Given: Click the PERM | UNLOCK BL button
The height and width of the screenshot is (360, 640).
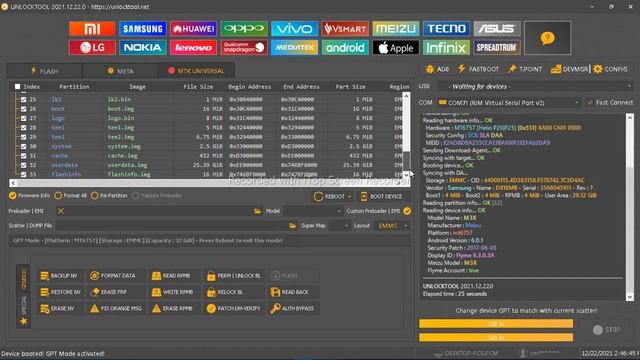Looking at the screenshot, I should (x=234, y=276).
